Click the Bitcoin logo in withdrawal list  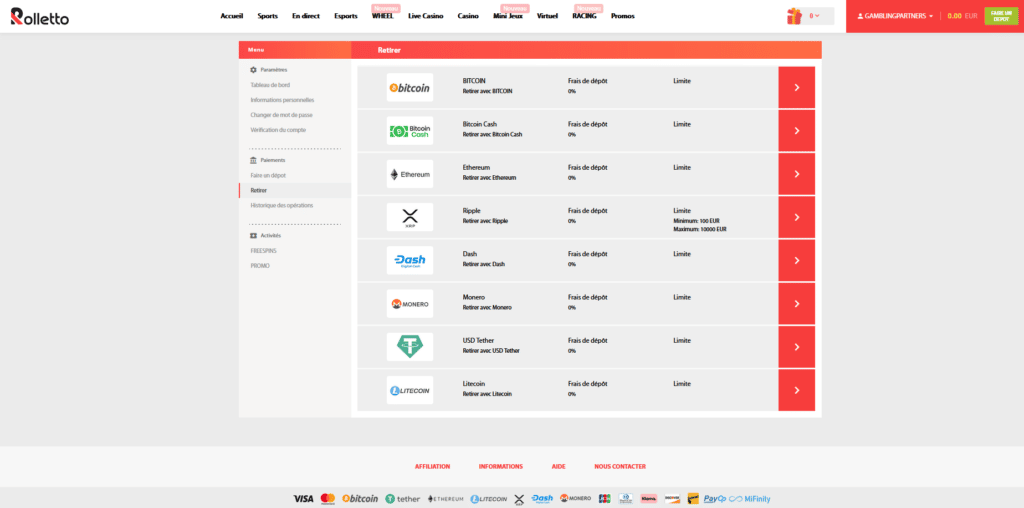[x=409, y=87]
